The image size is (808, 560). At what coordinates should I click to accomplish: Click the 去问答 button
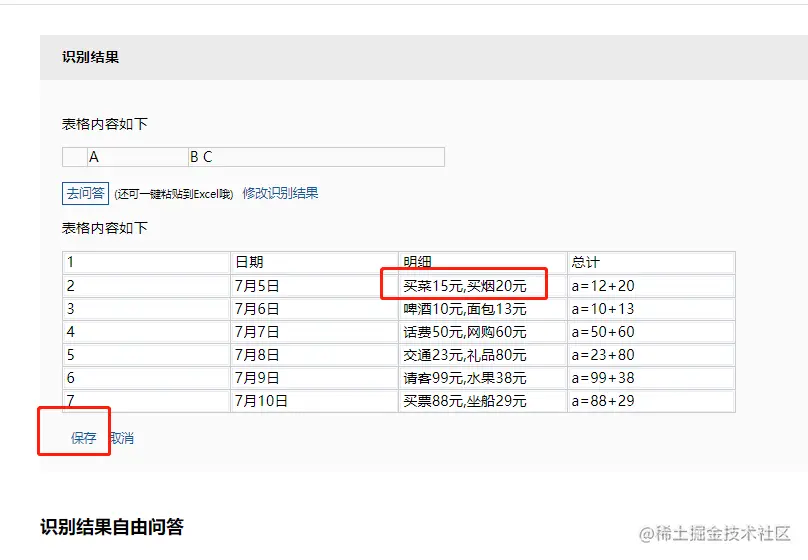[x=86, y=194]
